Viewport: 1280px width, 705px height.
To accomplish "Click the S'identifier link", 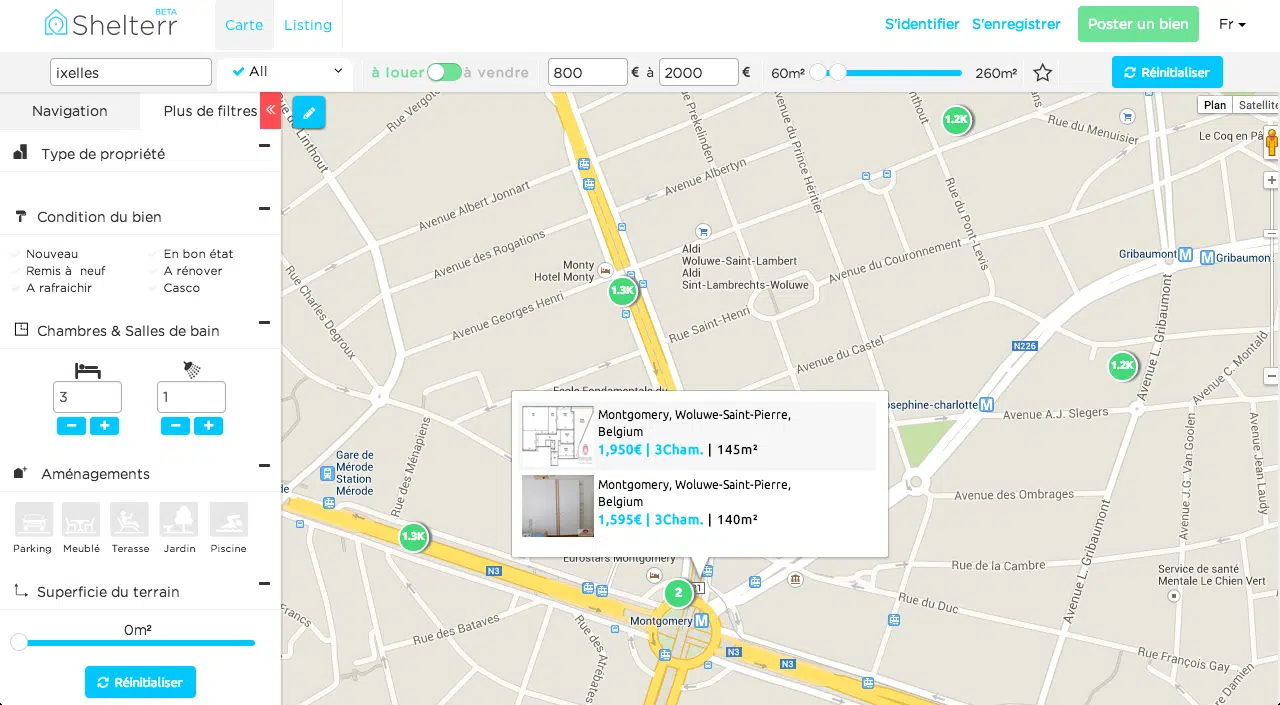I will (922, 24).
